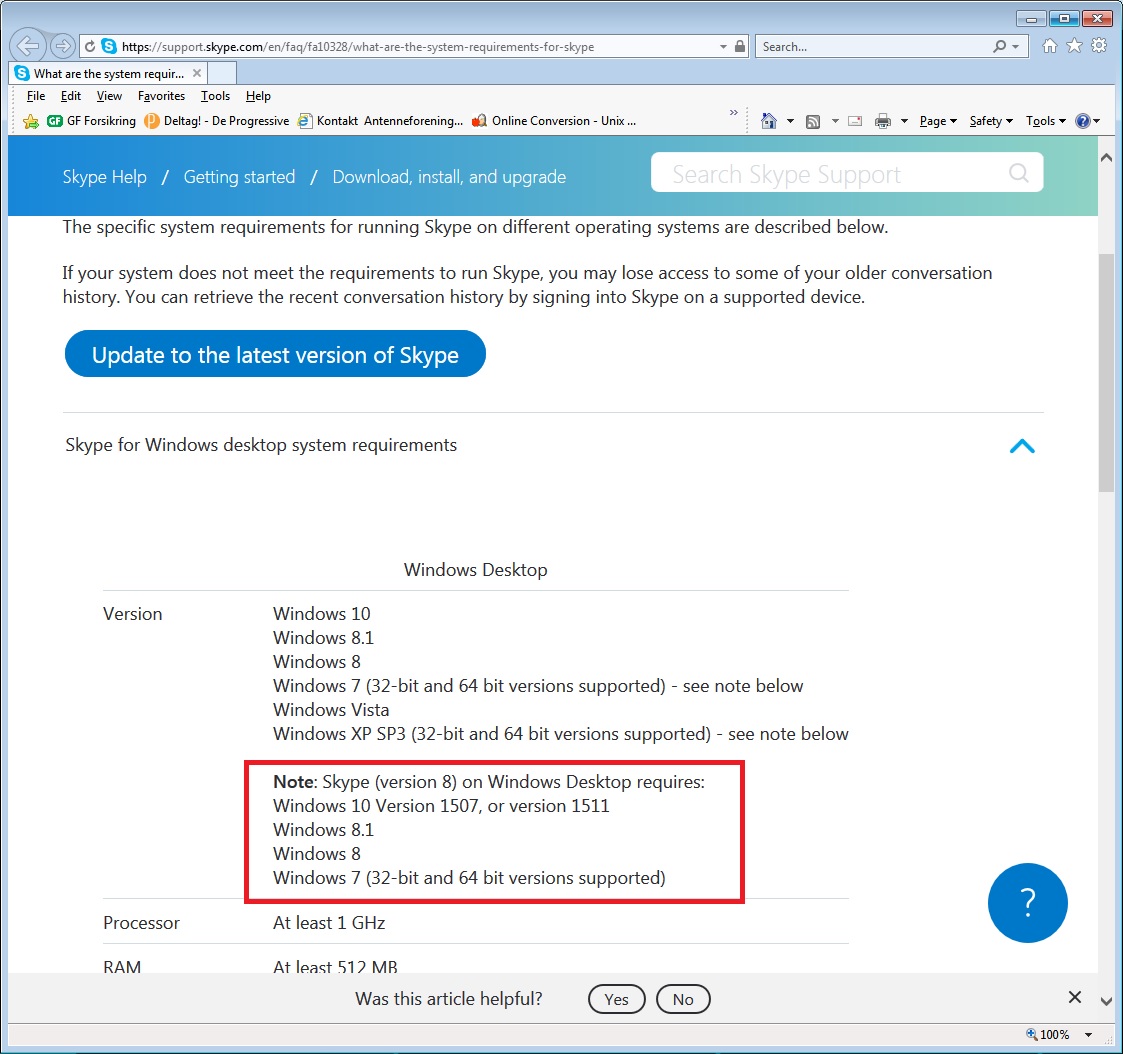1123x1054 pixels.
Task: Click the Skype Support search magnifier icon
Action: tap(1018, 173)
